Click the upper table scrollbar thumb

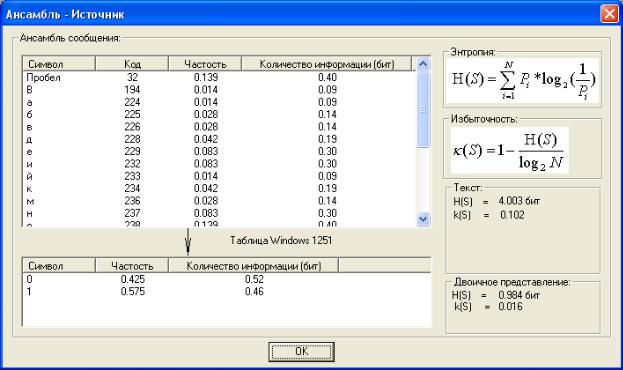(423, 109)
